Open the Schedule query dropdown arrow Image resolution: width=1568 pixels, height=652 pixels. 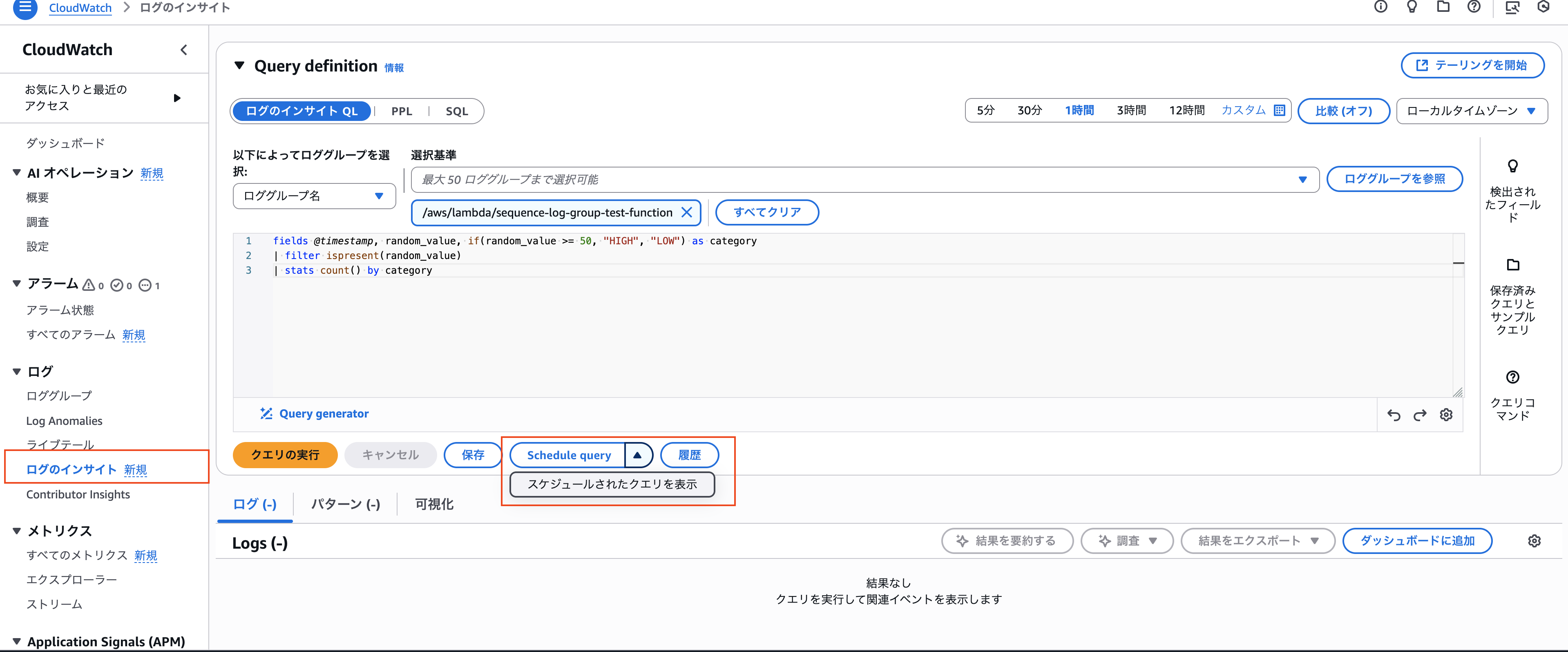point(638,455)
